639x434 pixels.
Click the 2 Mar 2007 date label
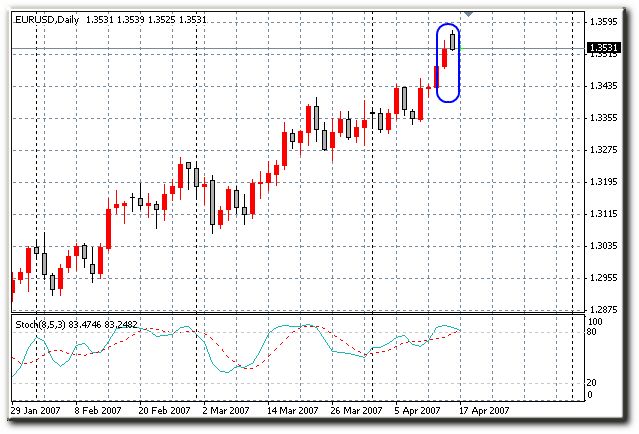tap(226, 410)
